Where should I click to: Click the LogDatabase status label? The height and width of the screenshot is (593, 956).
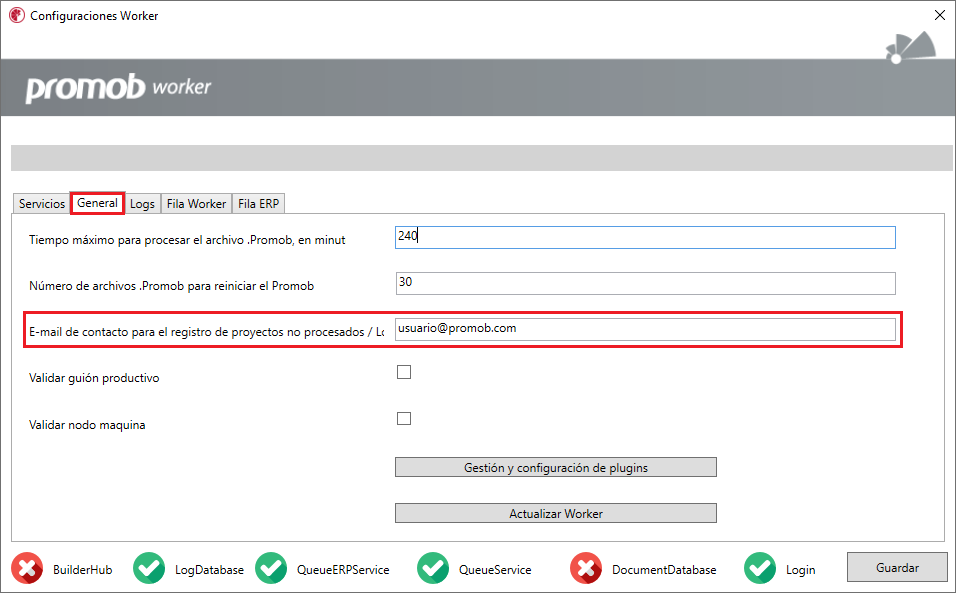click(x=209, y=570)
